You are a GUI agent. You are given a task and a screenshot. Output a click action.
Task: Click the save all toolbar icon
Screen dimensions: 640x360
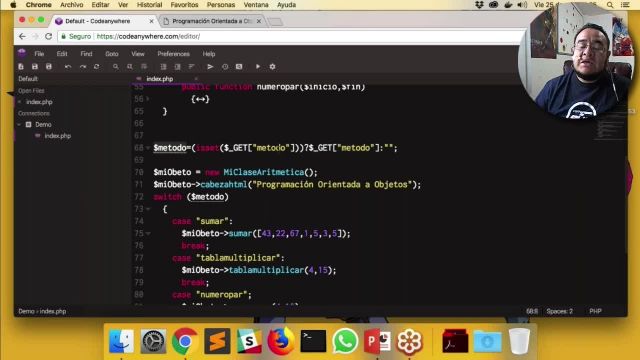click(49, 67)
